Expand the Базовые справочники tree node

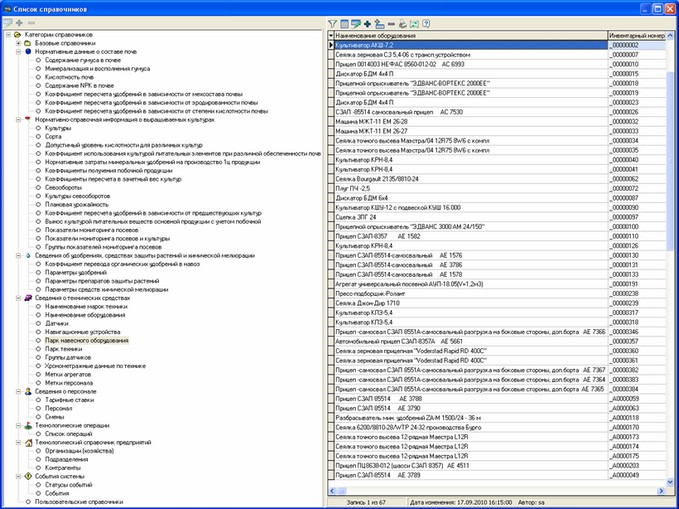point(17,44)
